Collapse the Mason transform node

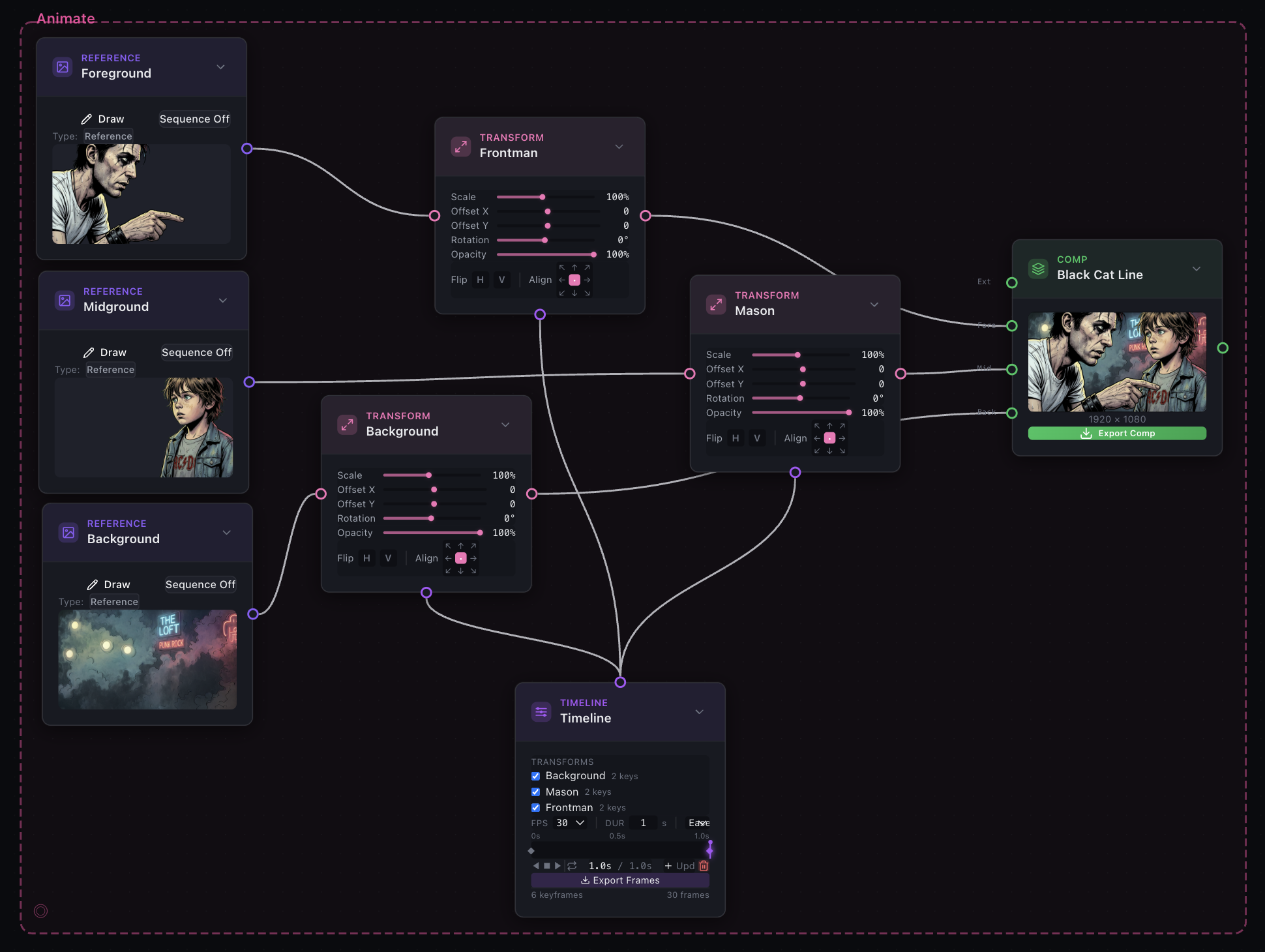click(874, 304)
